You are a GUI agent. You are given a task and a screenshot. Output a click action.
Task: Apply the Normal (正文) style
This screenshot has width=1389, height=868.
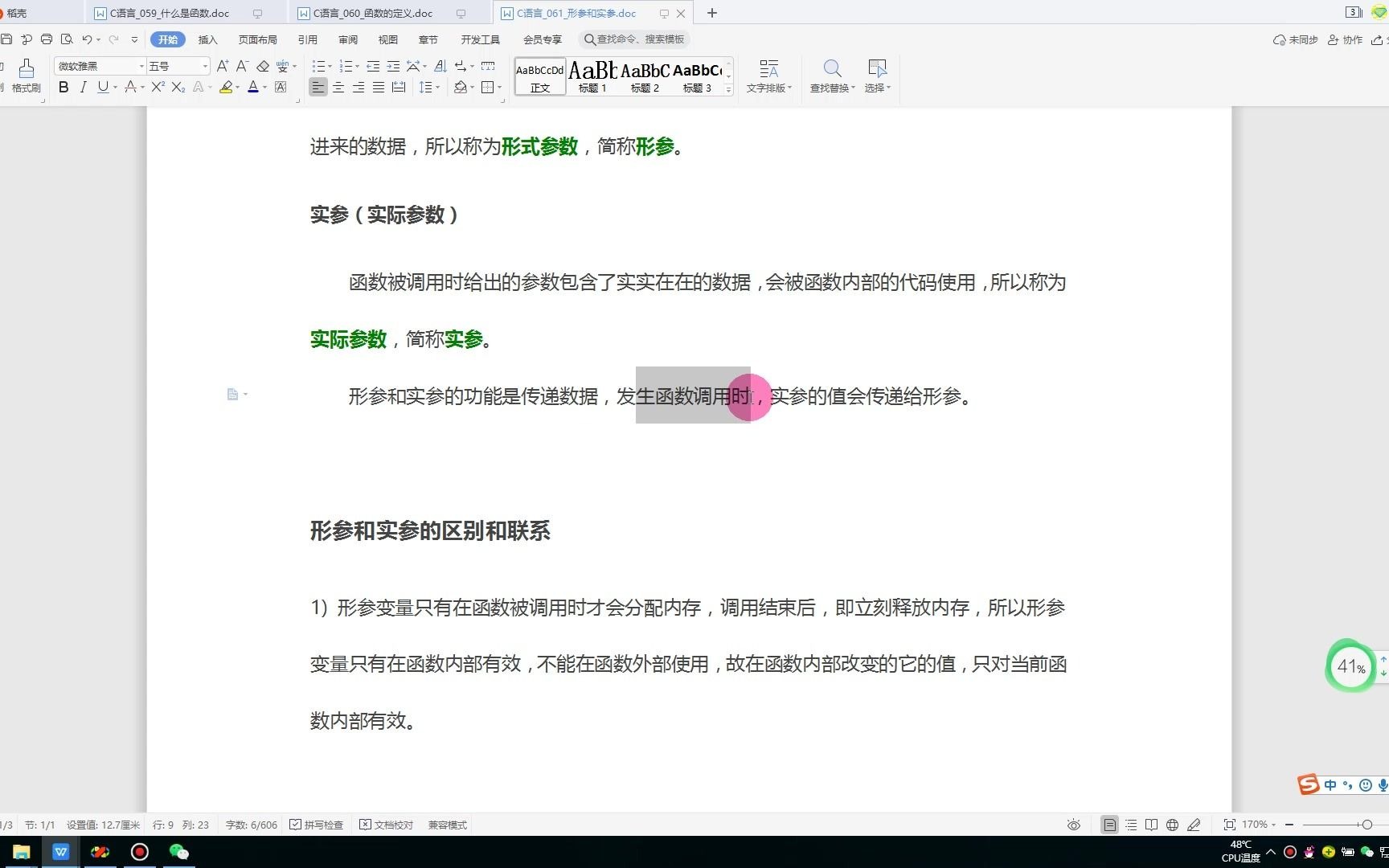(540, 76)
